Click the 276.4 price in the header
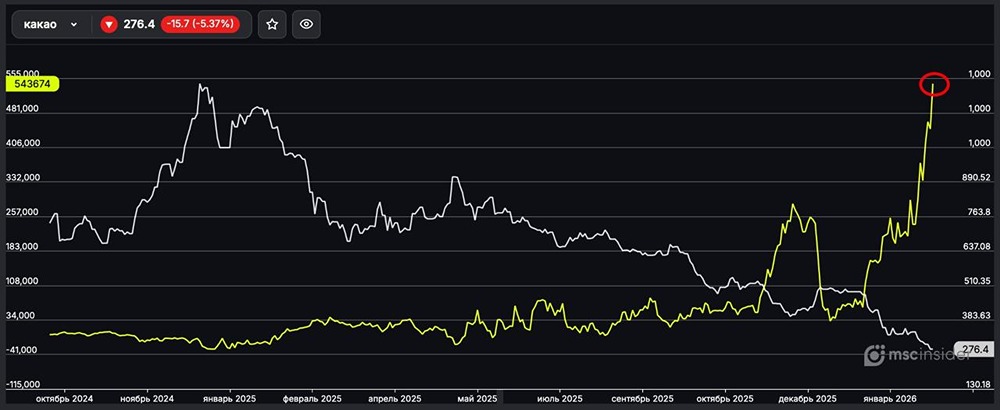Image resolution: width=1000 pixels, height=410 pixels. (x=139, y=25)
